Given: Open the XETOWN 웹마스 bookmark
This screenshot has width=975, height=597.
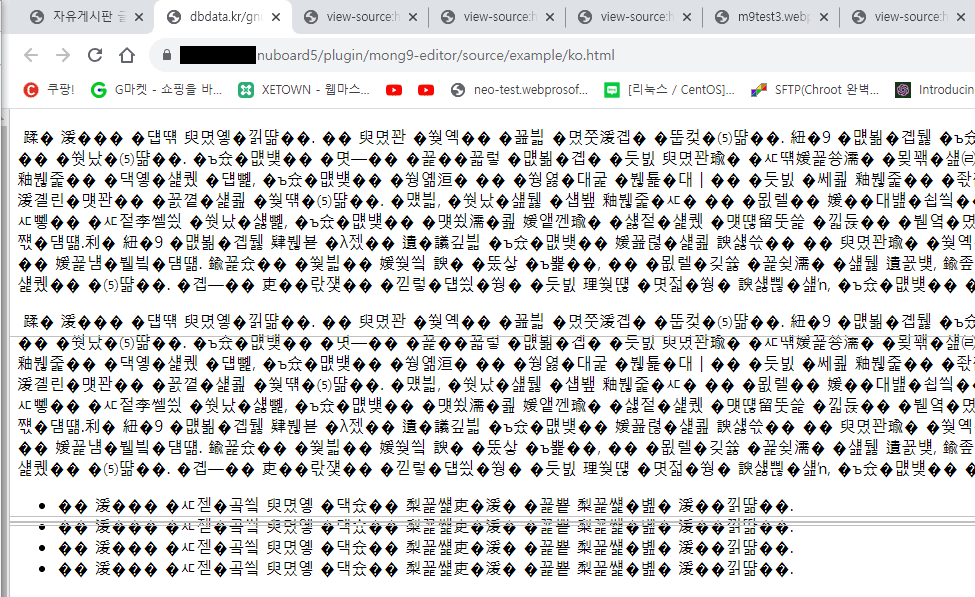Looking at the screenshot, I should click(304, 90).
